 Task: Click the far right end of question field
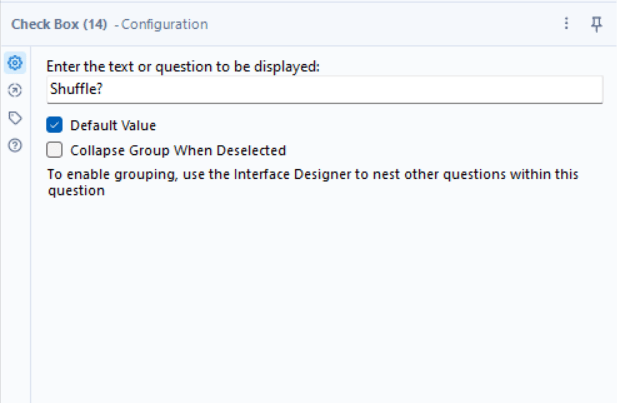pyautogui.click(x=596, y=89)
